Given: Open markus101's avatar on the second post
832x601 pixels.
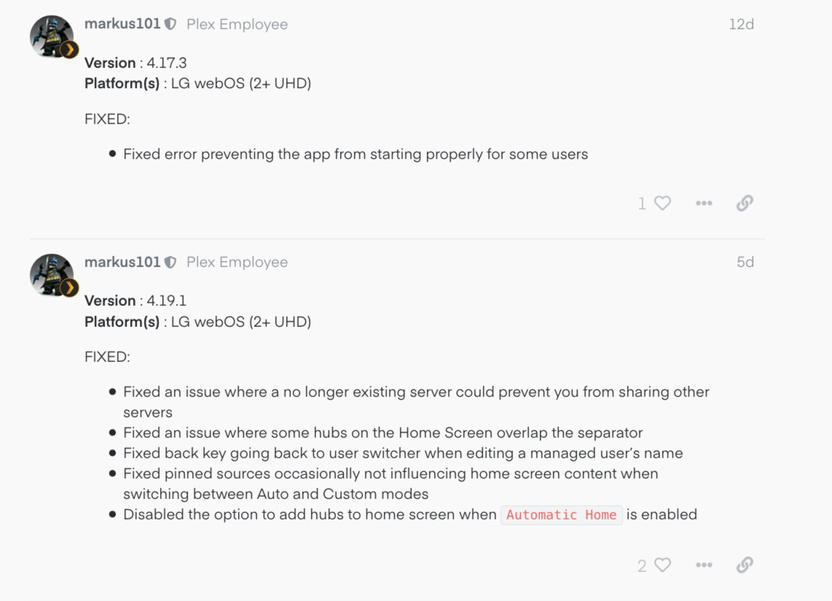Looking at the screenshot, I should pos(51,275).
